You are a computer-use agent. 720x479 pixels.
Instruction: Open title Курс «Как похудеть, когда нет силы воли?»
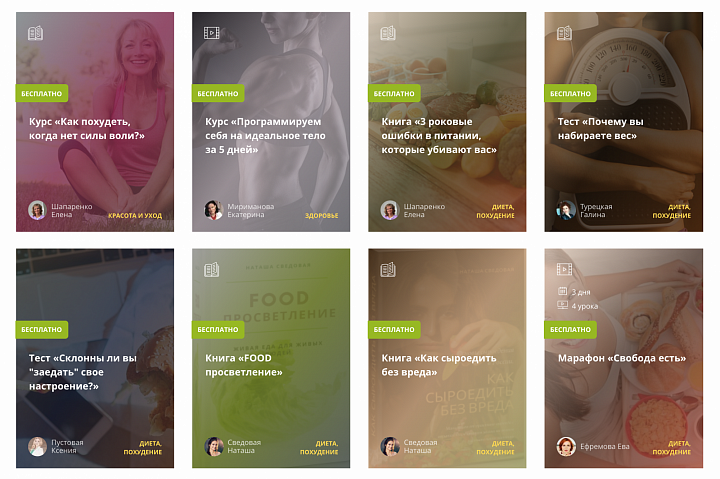click(87, 129)
